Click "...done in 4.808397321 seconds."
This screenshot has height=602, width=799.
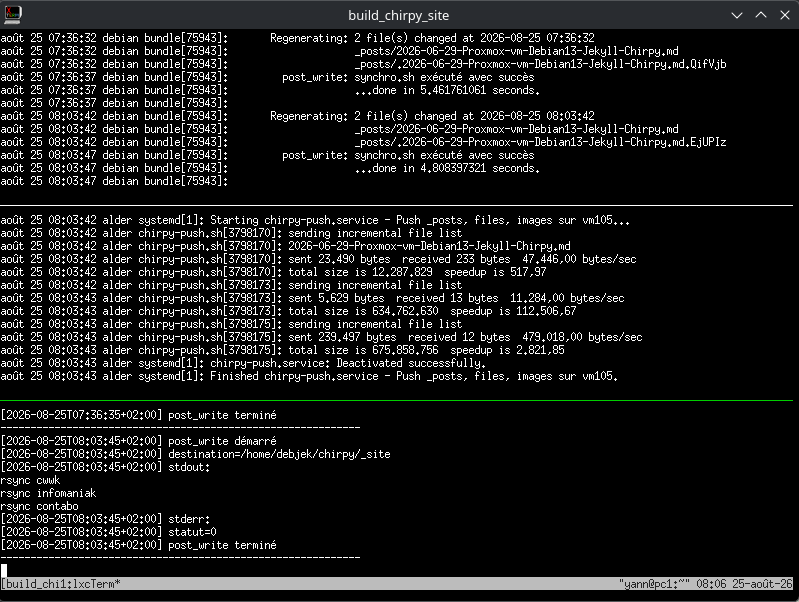447,168
